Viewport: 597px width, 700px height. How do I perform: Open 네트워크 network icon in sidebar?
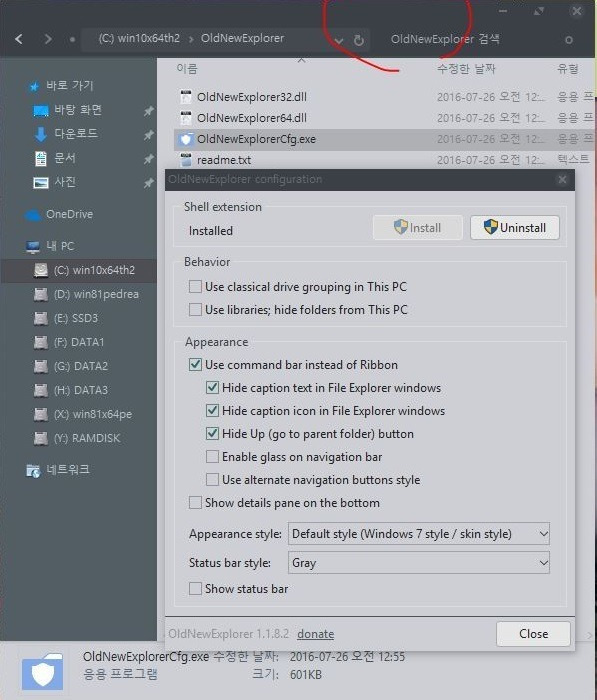pyautogui.click(x=33, y=470)
